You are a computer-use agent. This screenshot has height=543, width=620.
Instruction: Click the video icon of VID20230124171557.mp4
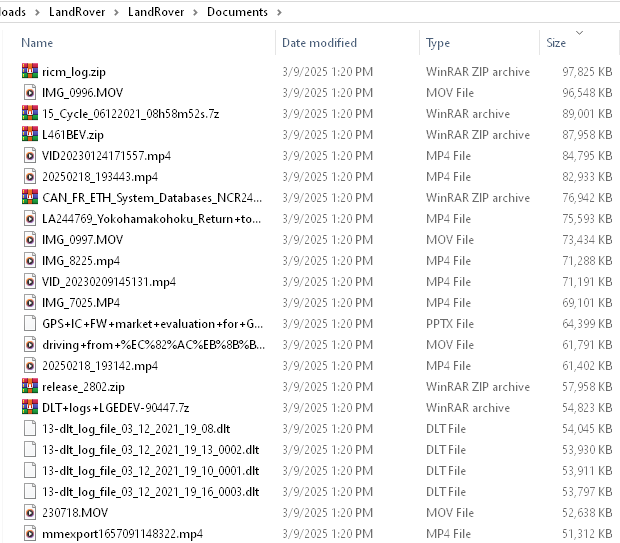[30, 155]
